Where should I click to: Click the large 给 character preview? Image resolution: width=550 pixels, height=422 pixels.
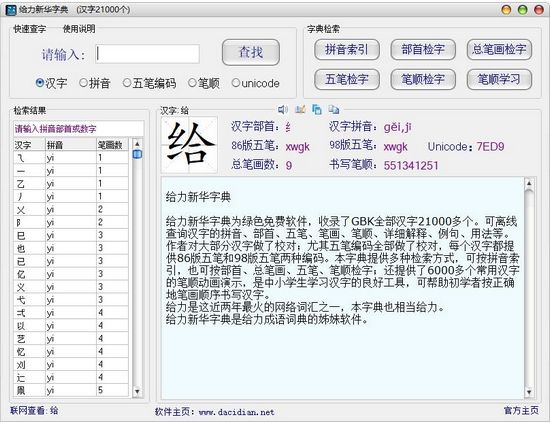pos(189,145)
